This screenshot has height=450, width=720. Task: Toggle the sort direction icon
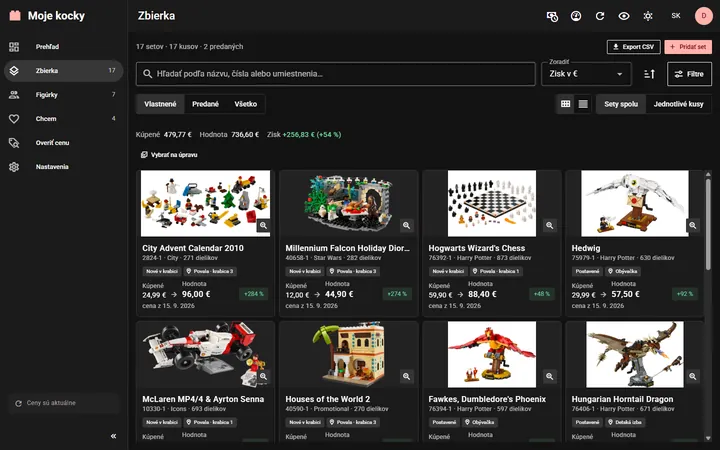(649, 74)
